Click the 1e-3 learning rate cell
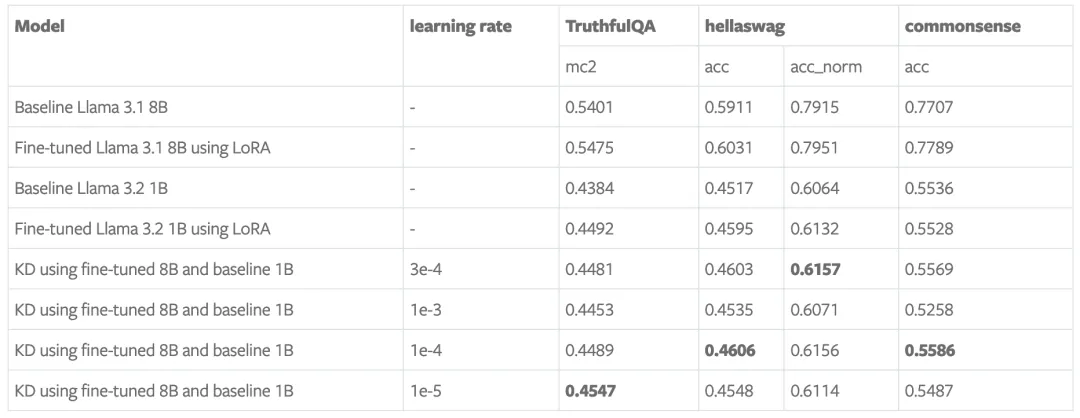Image resolution: width=1080 pixels, height=418 pixels. click(424, 310)
